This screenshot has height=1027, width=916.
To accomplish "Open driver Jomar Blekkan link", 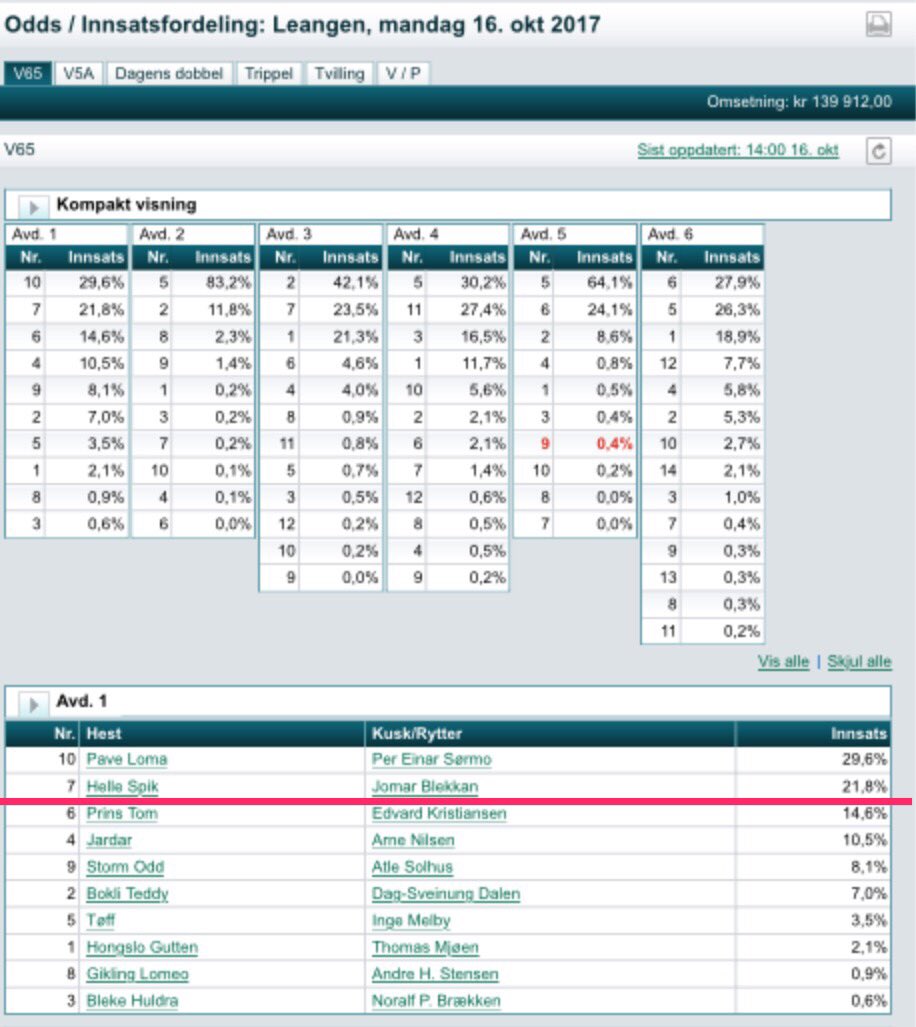I will coord(425,787).
